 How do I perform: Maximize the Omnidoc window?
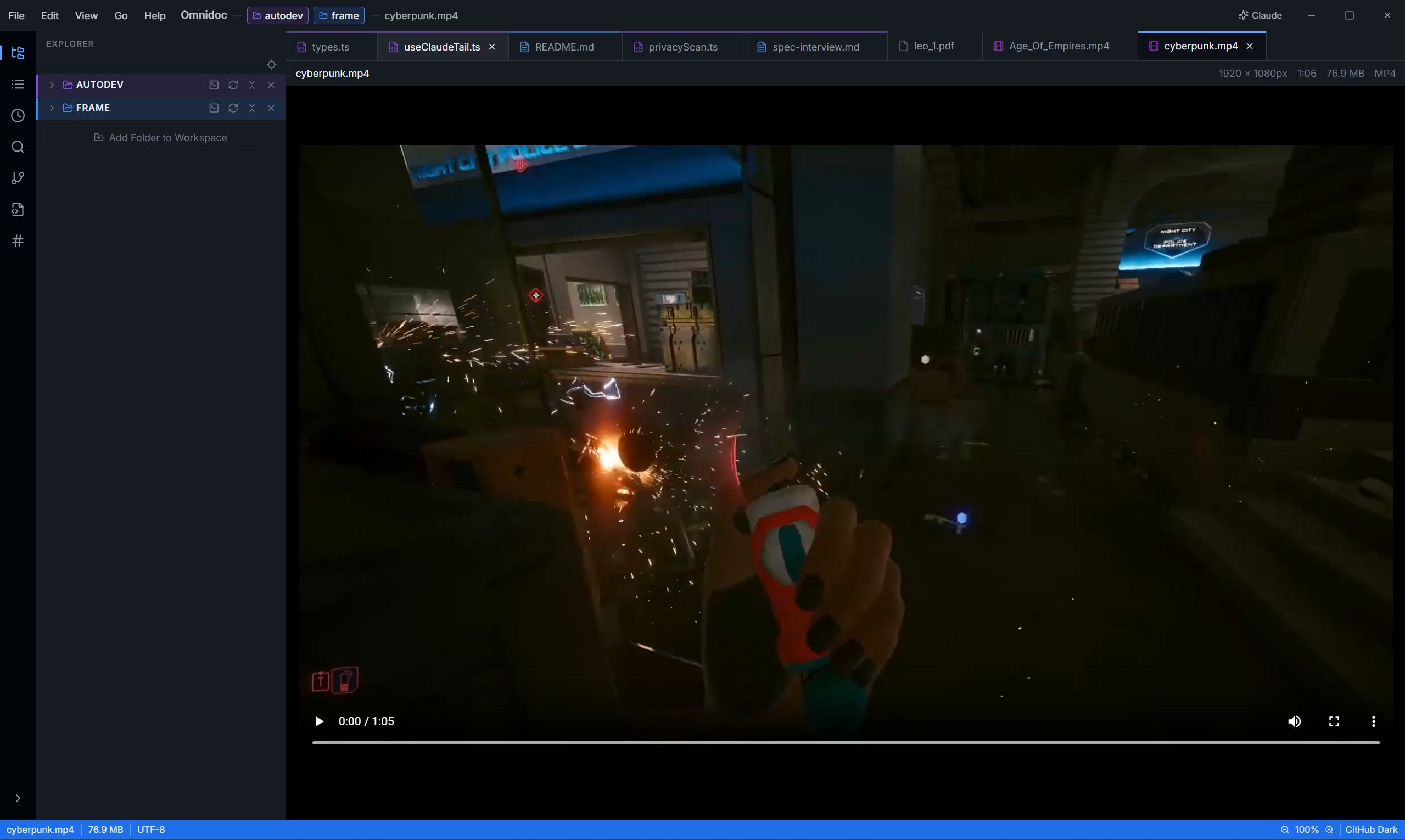click(x=1350, y=15)
